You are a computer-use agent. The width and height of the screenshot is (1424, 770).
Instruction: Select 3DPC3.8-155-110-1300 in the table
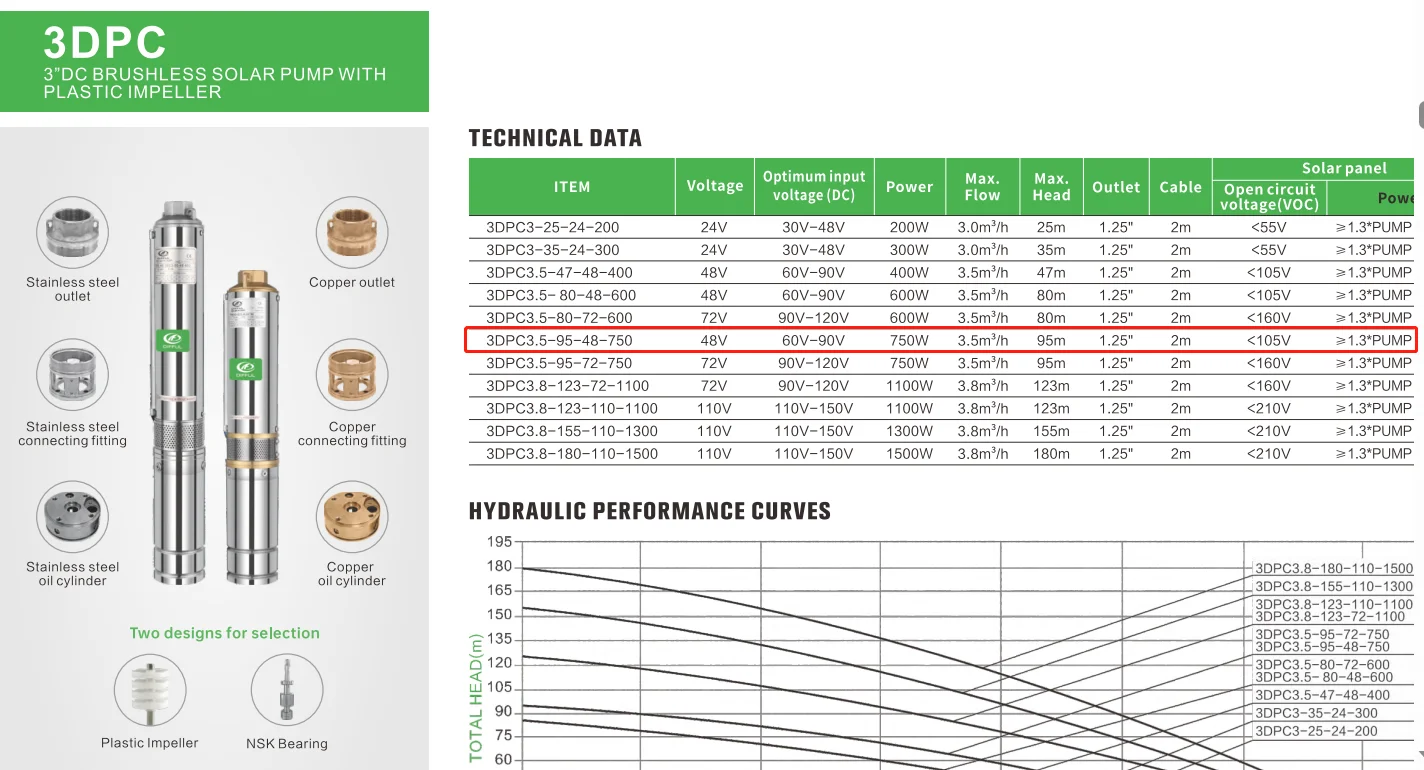[x=572, y=431]
